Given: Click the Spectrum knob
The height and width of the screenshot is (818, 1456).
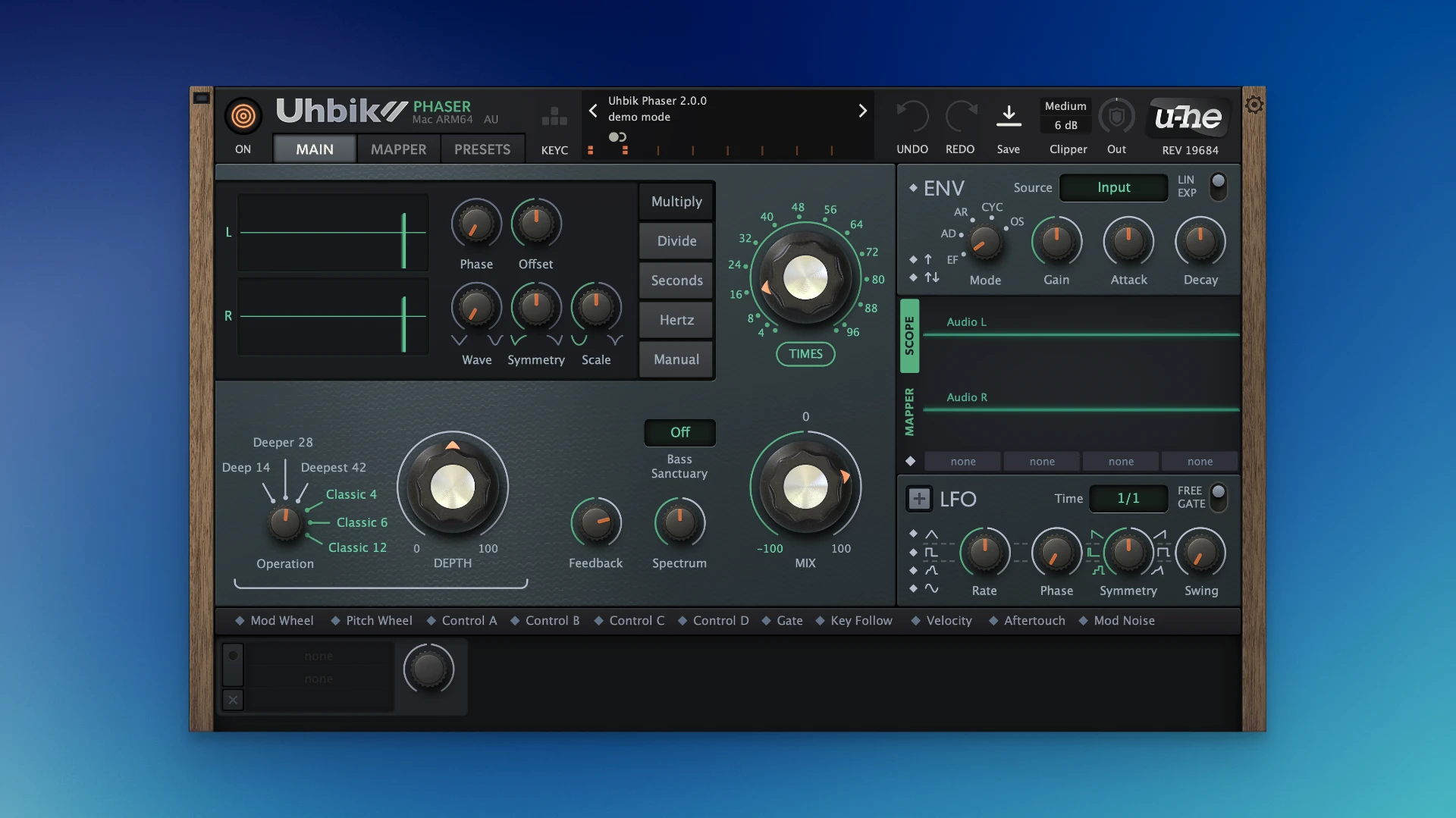Looking at the screenshot, I should click(679, 523).
